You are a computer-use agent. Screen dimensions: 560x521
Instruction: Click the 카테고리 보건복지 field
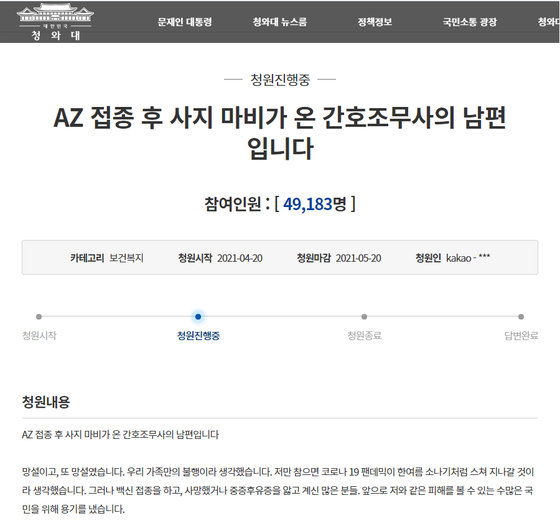coord(107,258)
